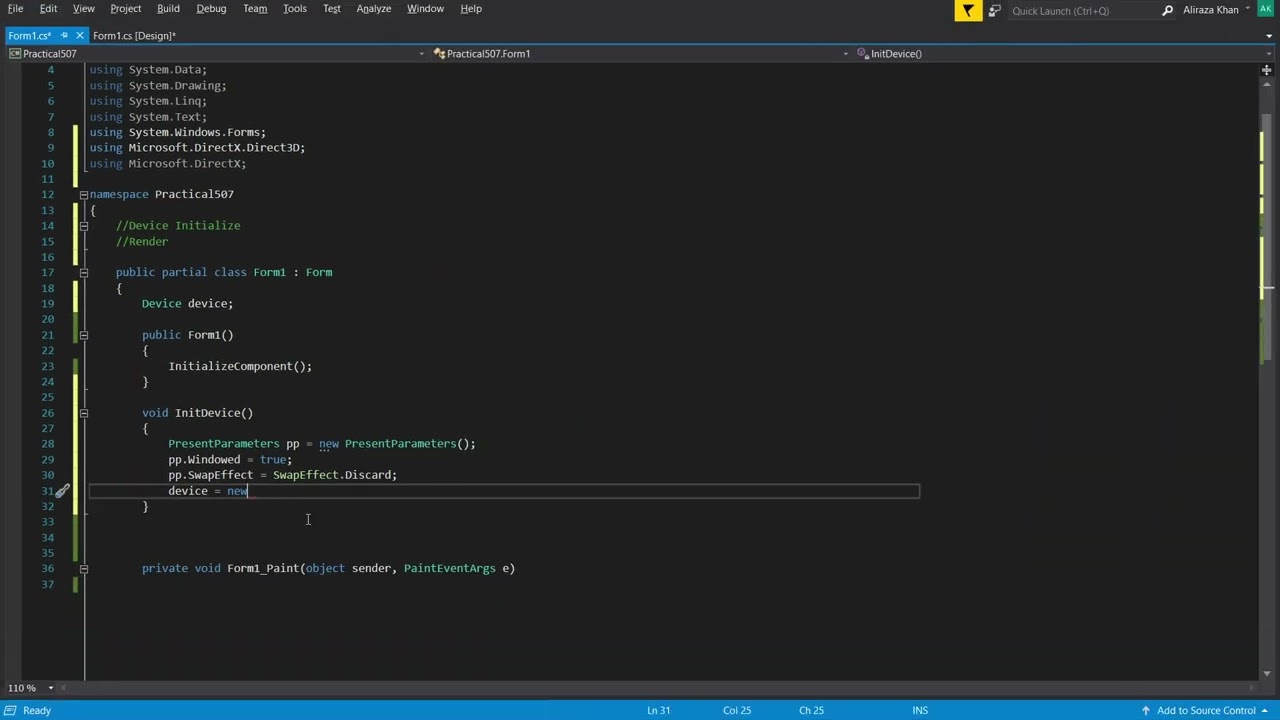Switch to Form1.cs [Design]* tab

click(134, 36)
